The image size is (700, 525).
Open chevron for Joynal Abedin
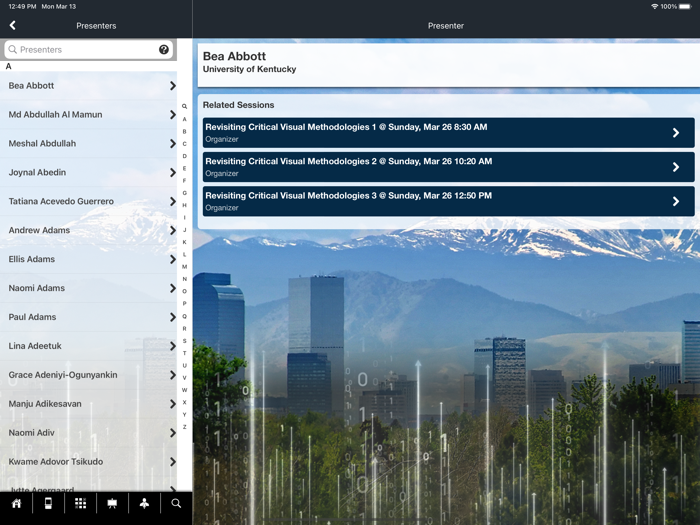[x=173, y=172]
